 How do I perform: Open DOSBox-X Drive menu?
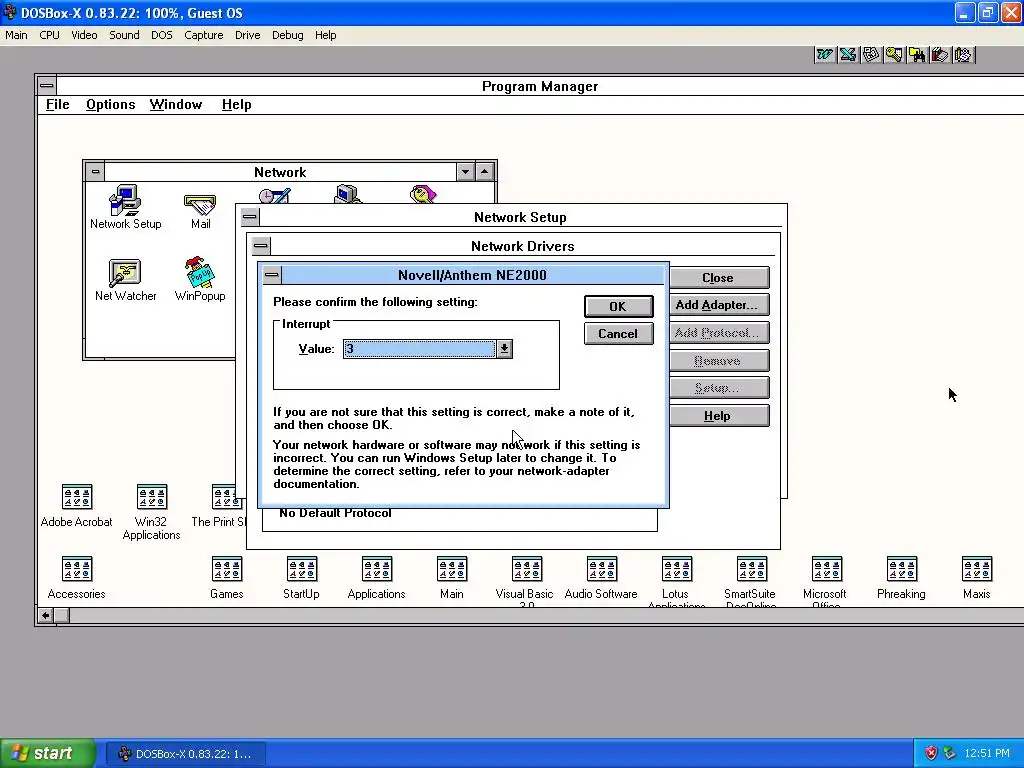tap(248, 35)
